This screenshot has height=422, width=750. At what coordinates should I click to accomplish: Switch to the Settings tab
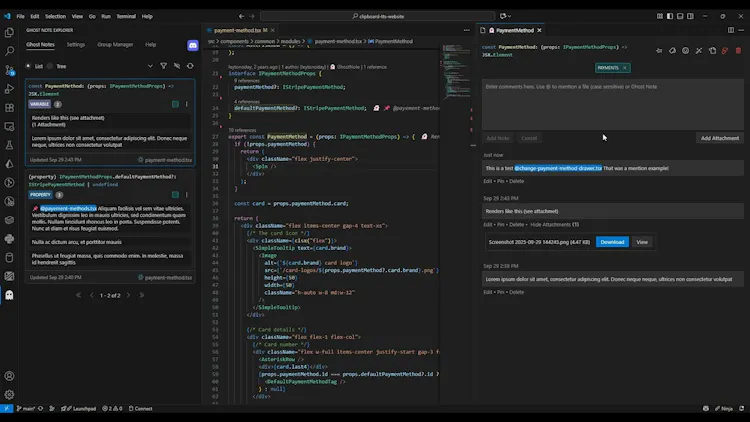pyautogui.click(x=76, y=44)
